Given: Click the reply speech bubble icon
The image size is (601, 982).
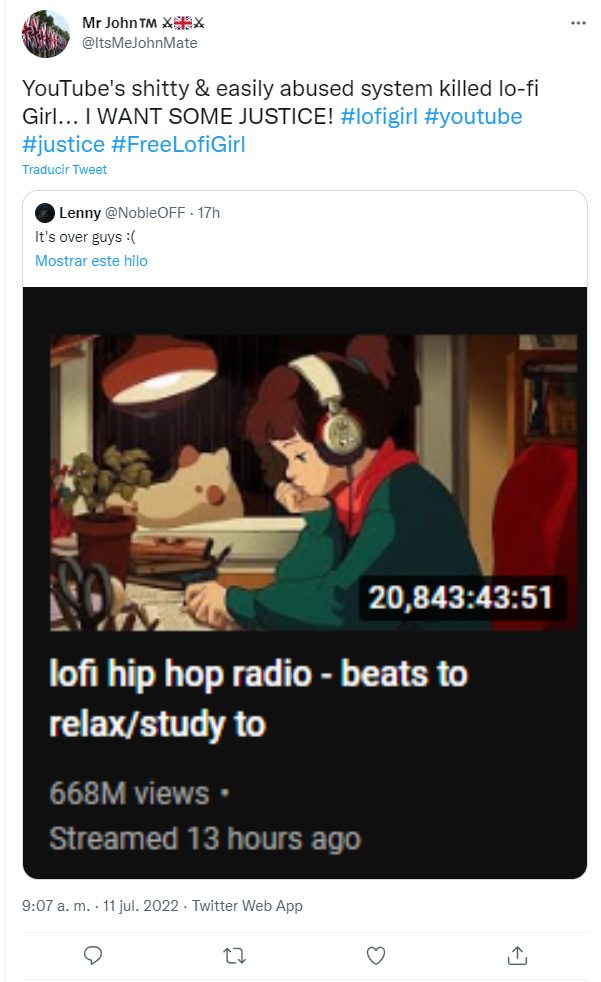Looking at the screenshot, I should (93, 955).
